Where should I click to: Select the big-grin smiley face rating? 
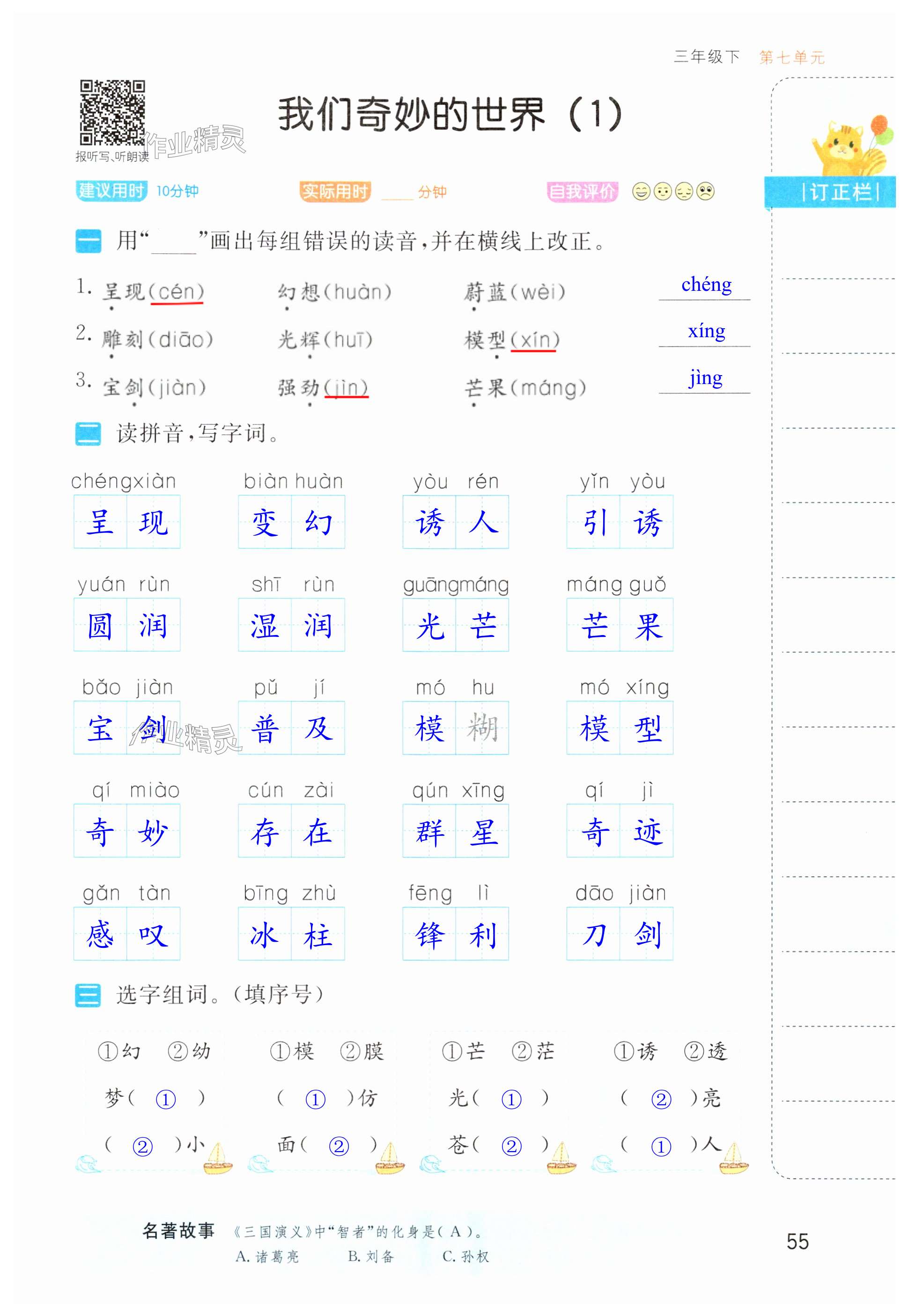[641, 192]
